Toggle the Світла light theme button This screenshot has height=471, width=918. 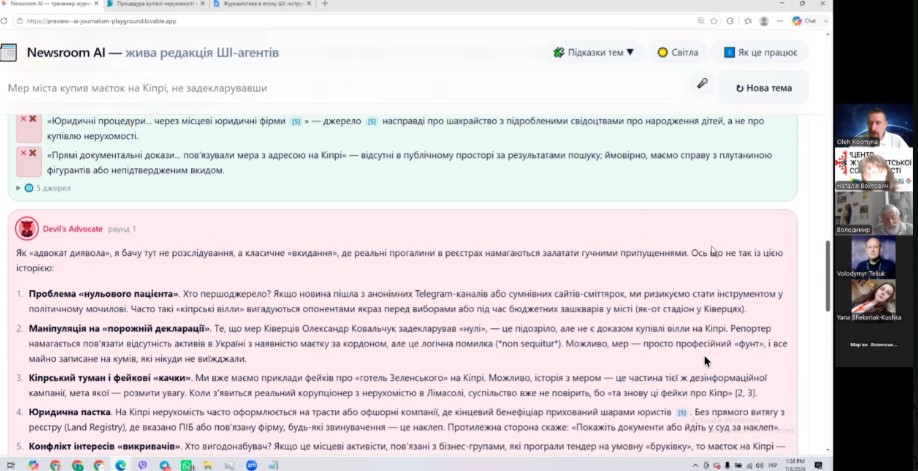coord(678,52)
